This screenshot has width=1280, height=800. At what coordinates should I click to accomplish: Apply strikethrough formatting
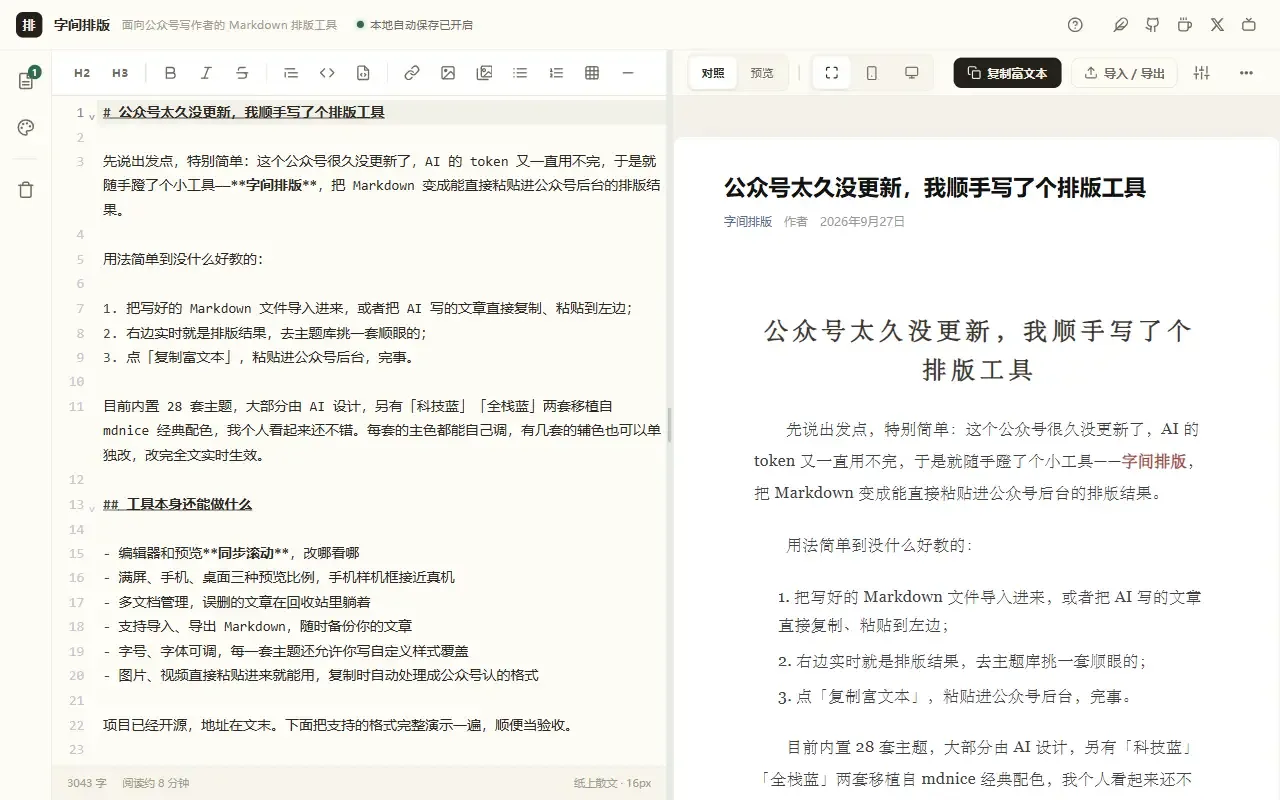(242, 73)
